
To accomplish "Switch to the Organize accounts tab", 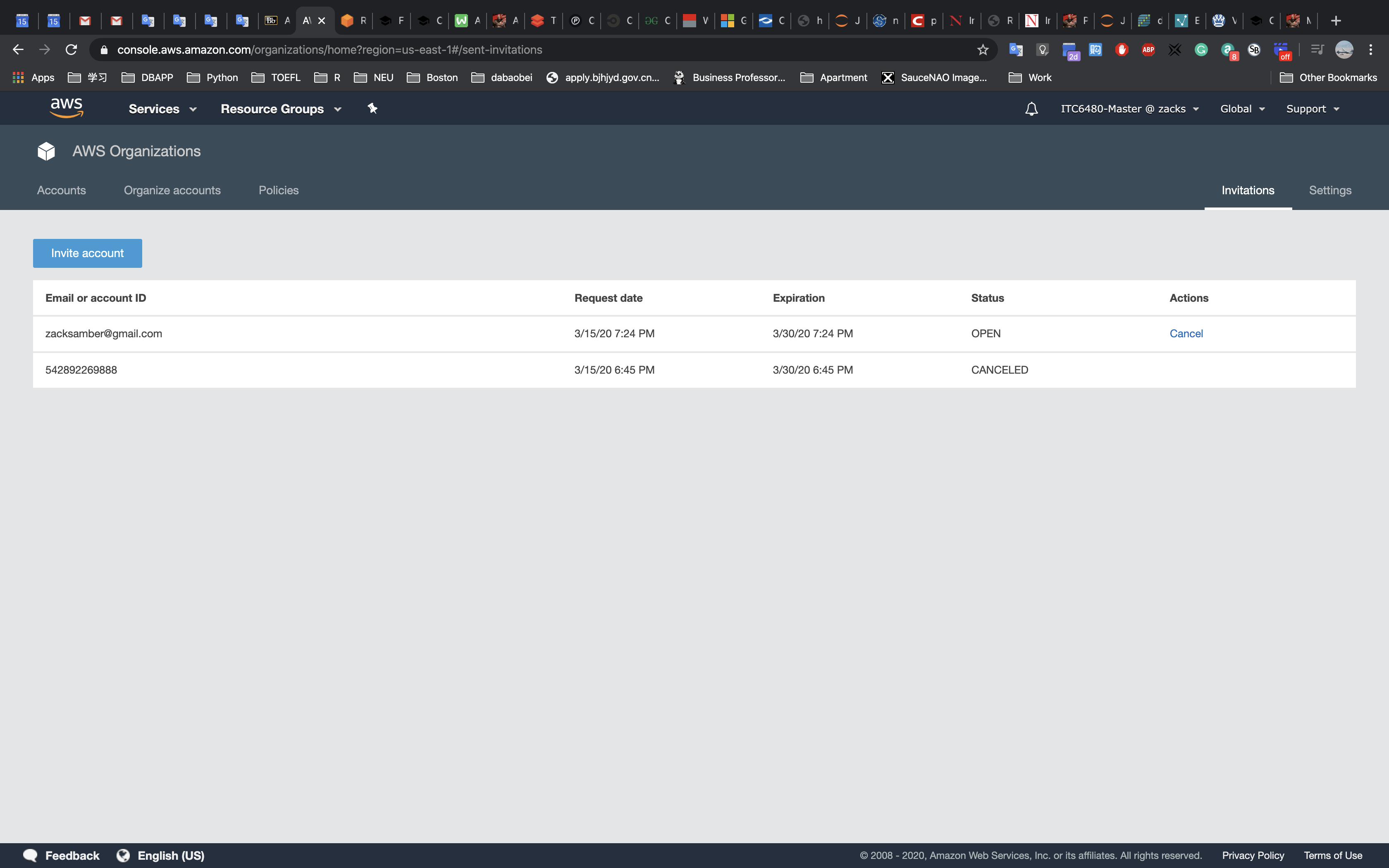I will (x=172, y=191).
